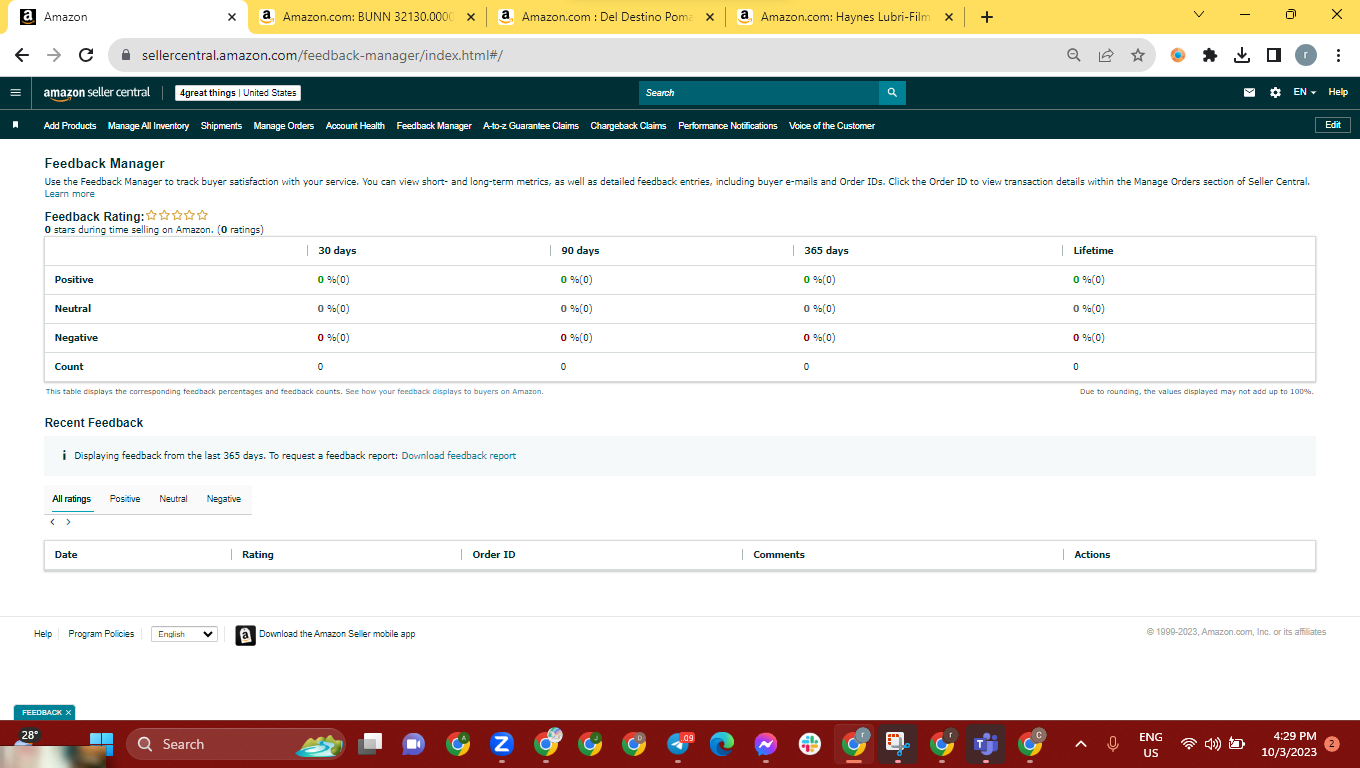
Task: Close the FEEDBACK tag at bottom left
Action: [68, 713]
